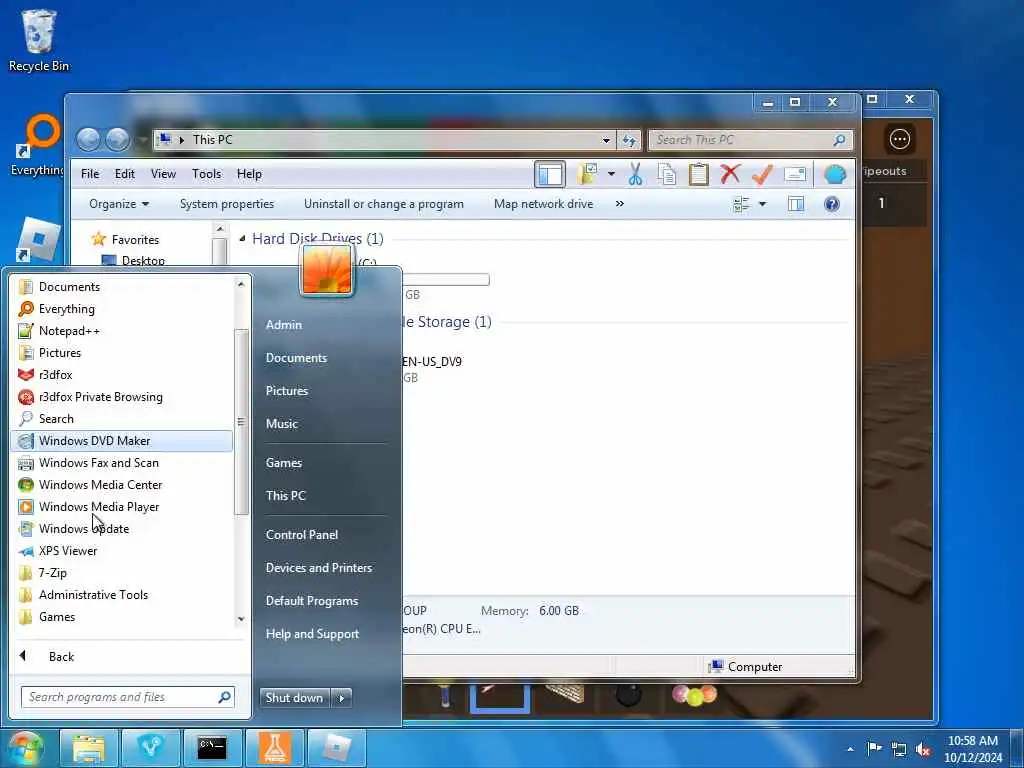Open the 7-Zip folder in programs

122,573
